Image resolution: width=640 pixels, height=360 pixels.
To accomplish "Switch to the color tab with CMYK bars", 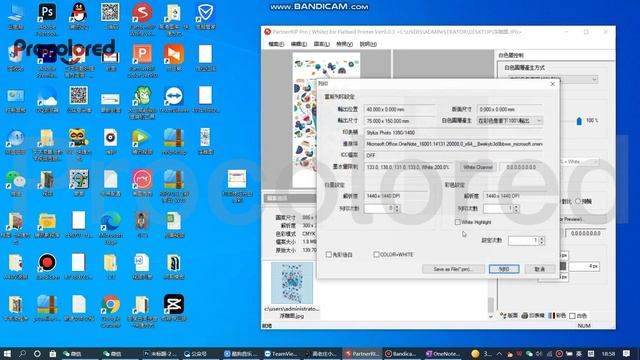I will point(557,316).
